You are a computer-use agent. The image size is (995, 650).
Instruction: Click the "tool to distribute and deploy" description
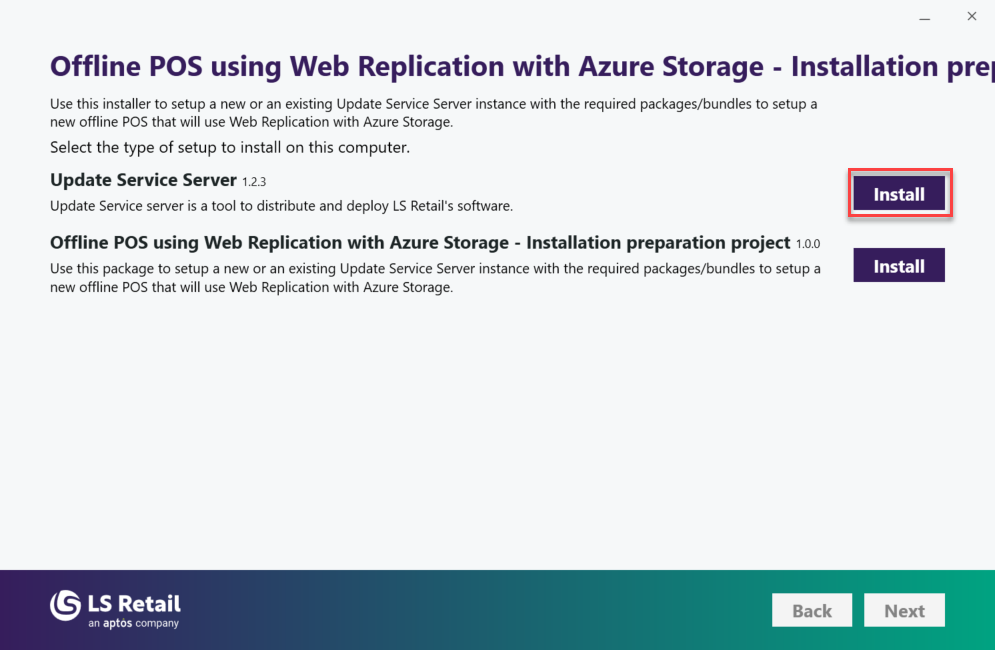pos(282,206)
